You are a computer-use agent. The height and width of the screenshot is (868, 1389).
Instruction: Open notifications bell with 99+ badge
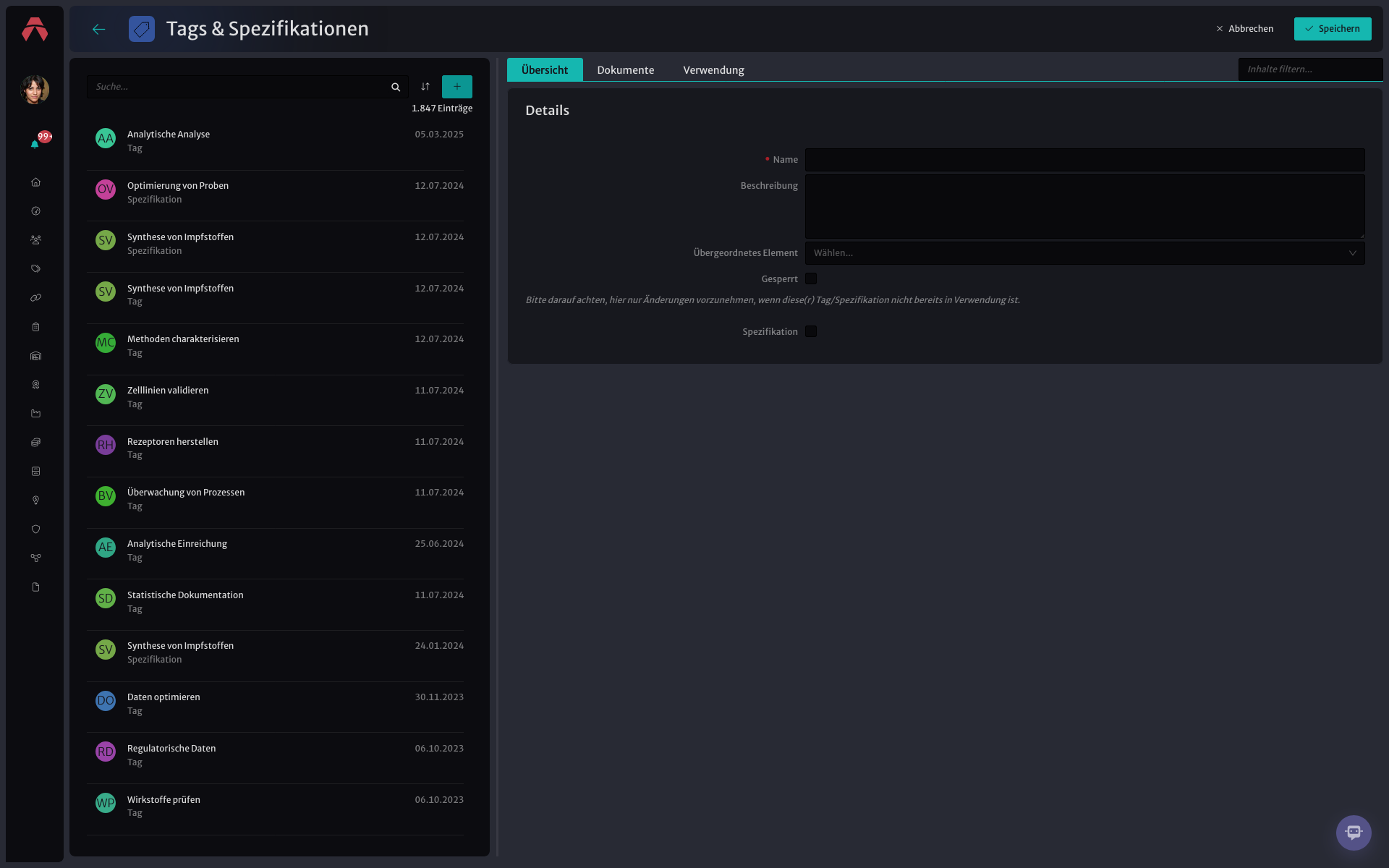pyautogui.click(x=35, y=143)
